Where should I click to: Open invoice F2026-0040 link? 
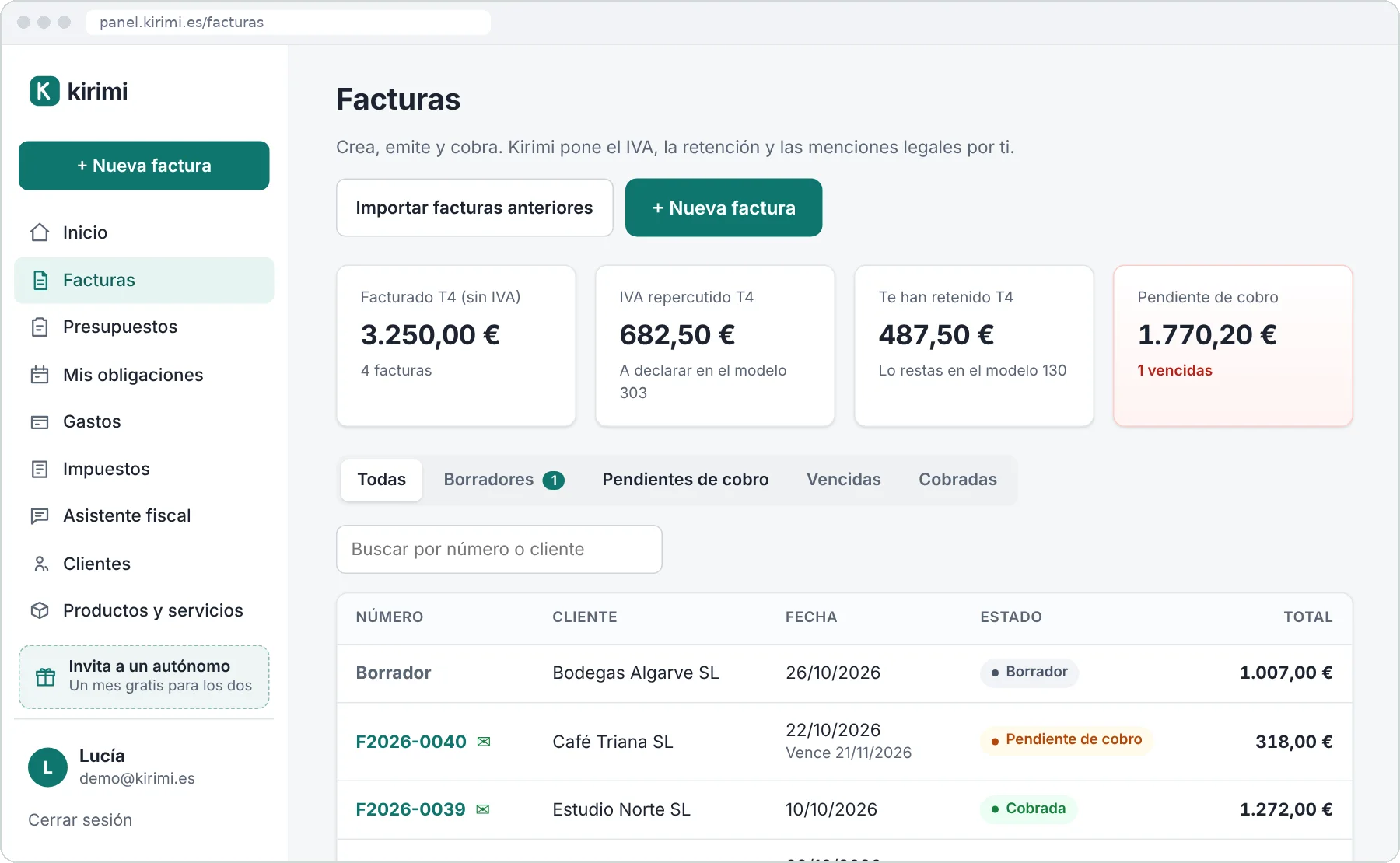(x=411, y=742)
